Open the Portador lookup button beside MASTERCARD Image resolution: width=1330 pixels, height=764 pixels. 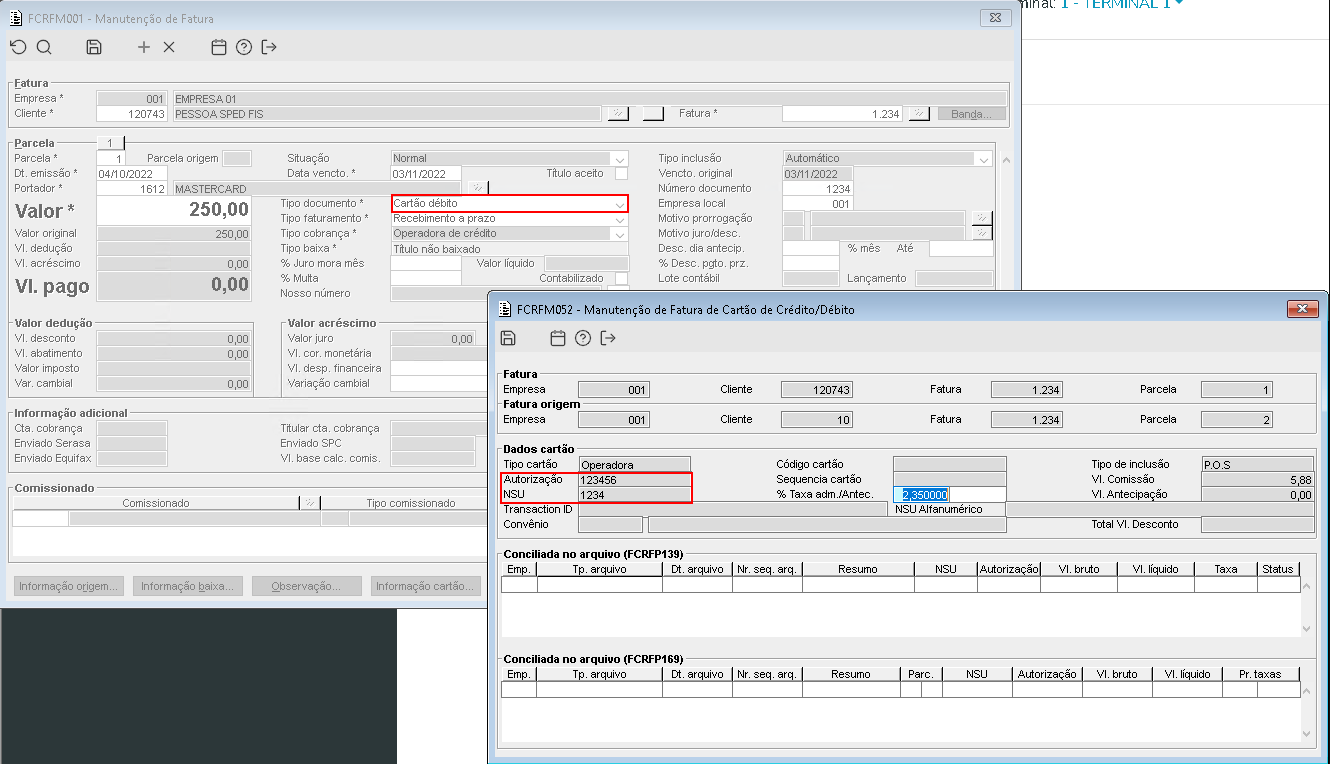pyautogui.click(x=479, y=188)
